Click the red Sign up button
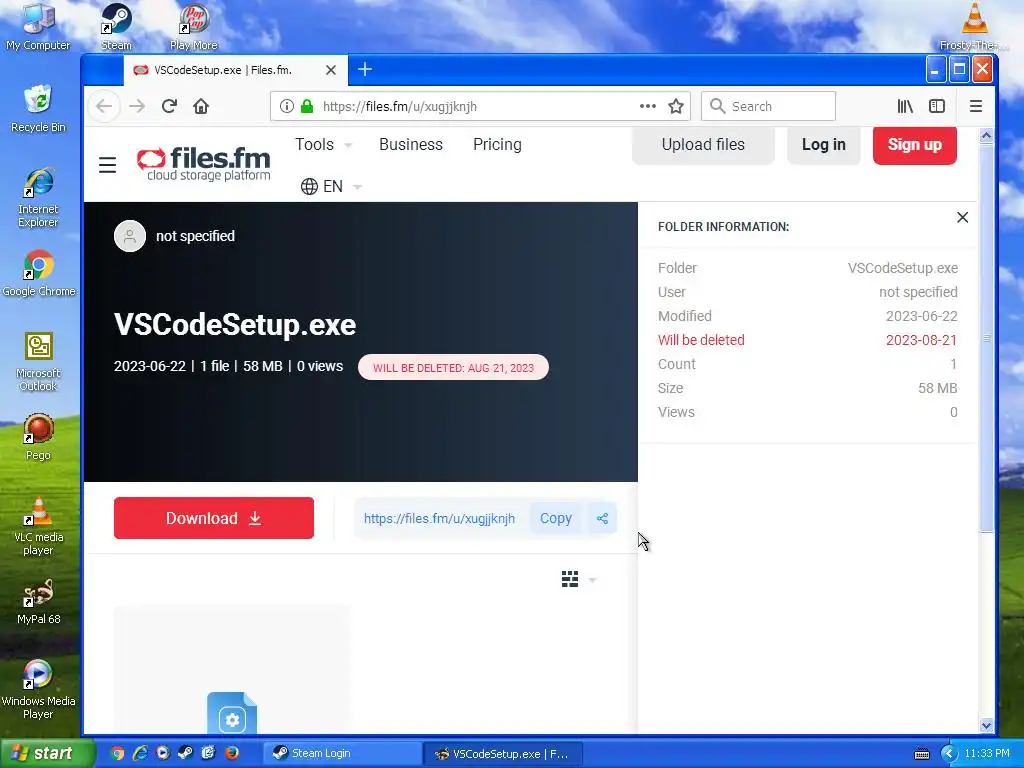Viewport: 1024px width, 768px height. [914, 145]
